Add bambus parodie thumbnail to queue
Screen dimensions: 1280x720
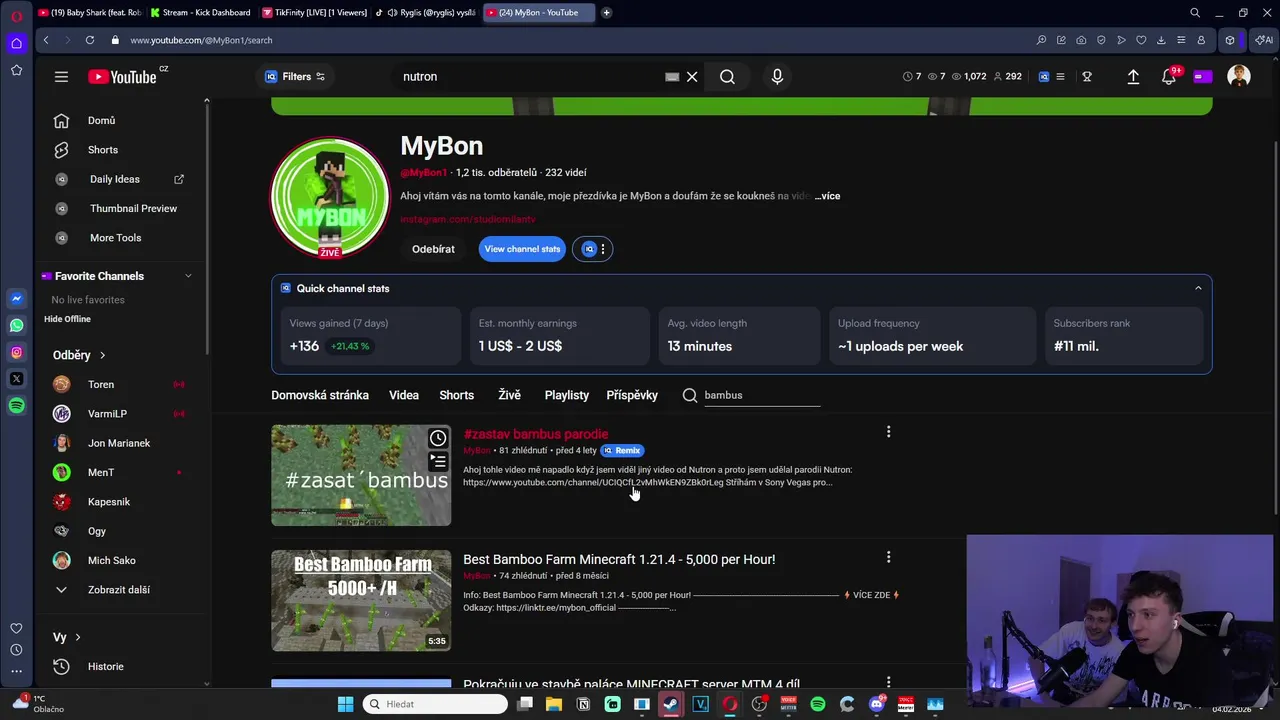438,461
